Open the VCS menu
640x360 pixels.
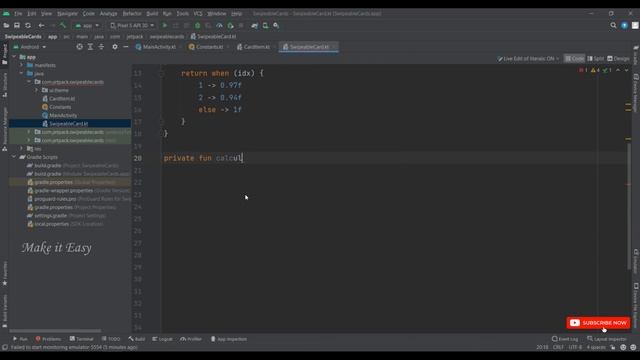coord(198,13)
